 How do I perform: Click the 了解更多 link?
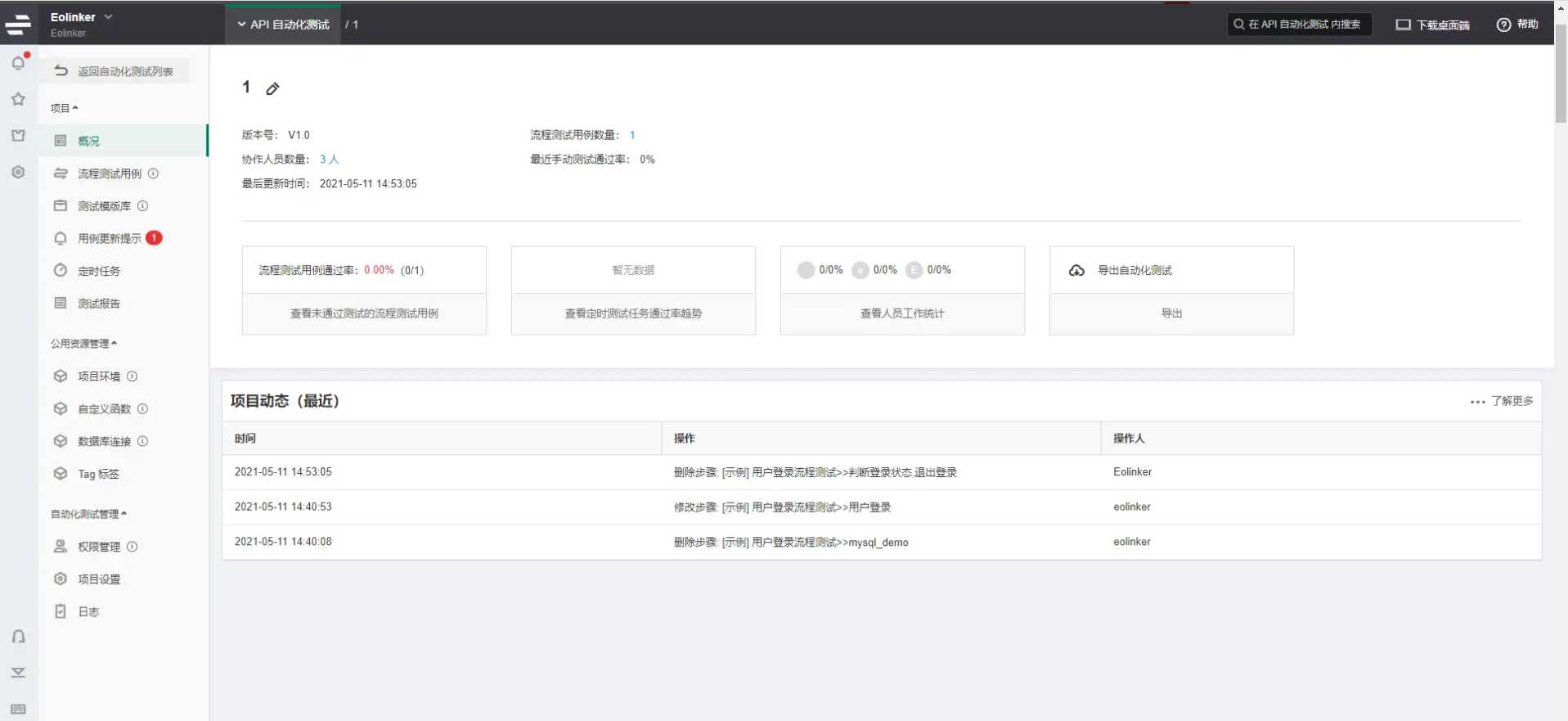coord(1512,401)
